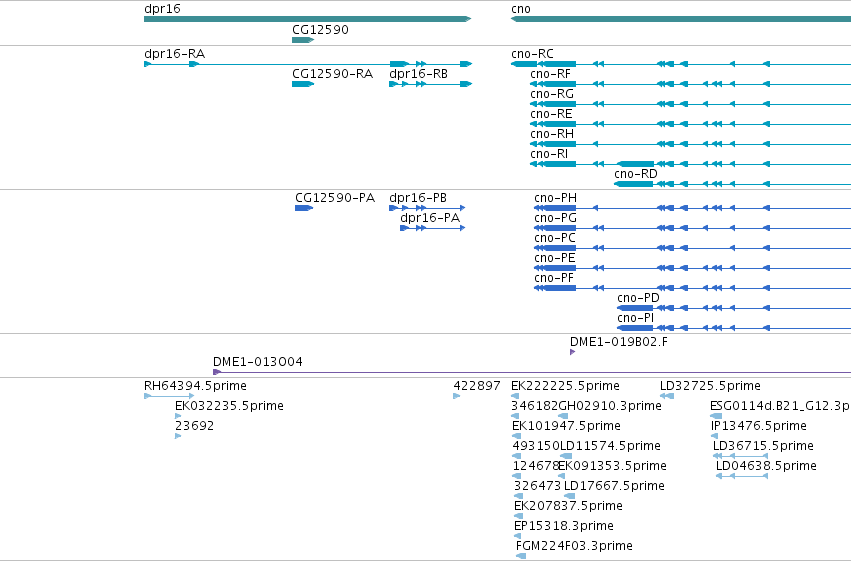This screenshot has width=851, height=561.
Task: Select the 326473 feature label
Action: click(x=537, y=486)
